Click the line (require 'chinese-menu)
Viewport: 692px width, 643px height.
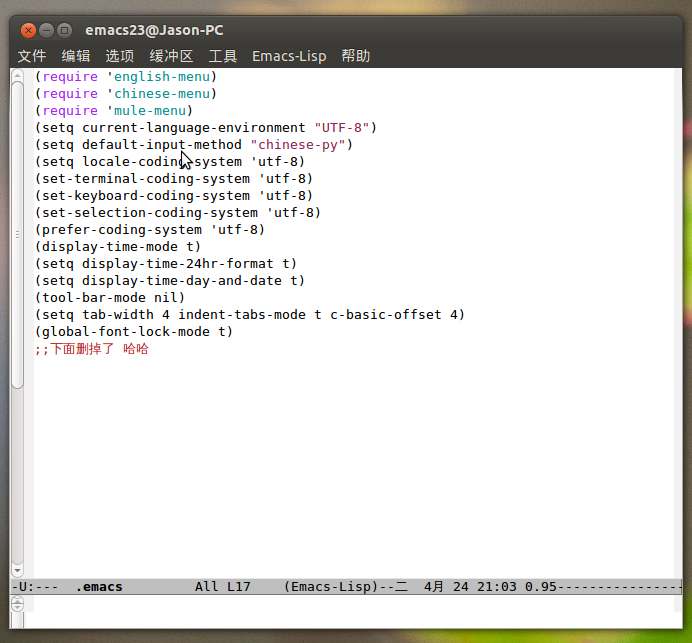point(126,94)
